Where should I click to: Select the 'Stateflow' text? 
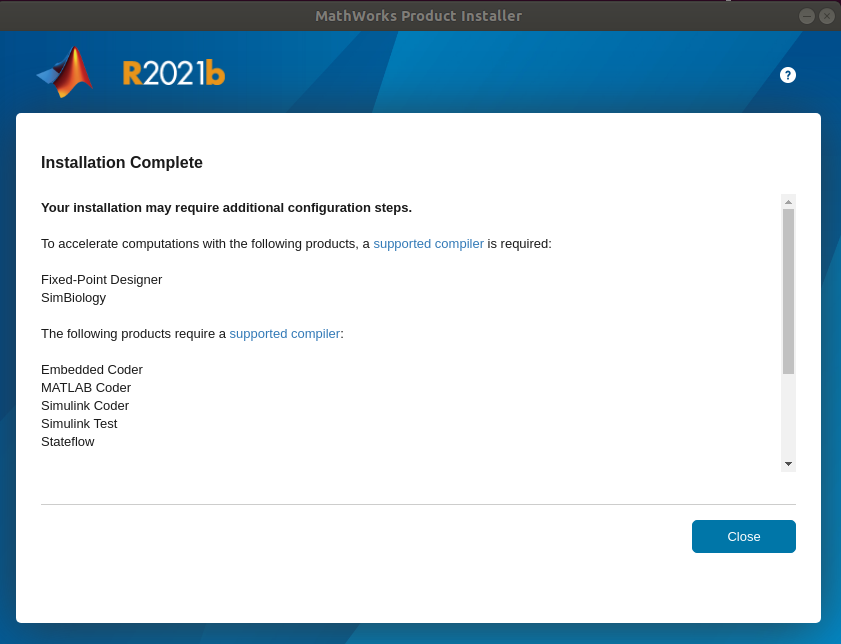(x=68, y=442)
